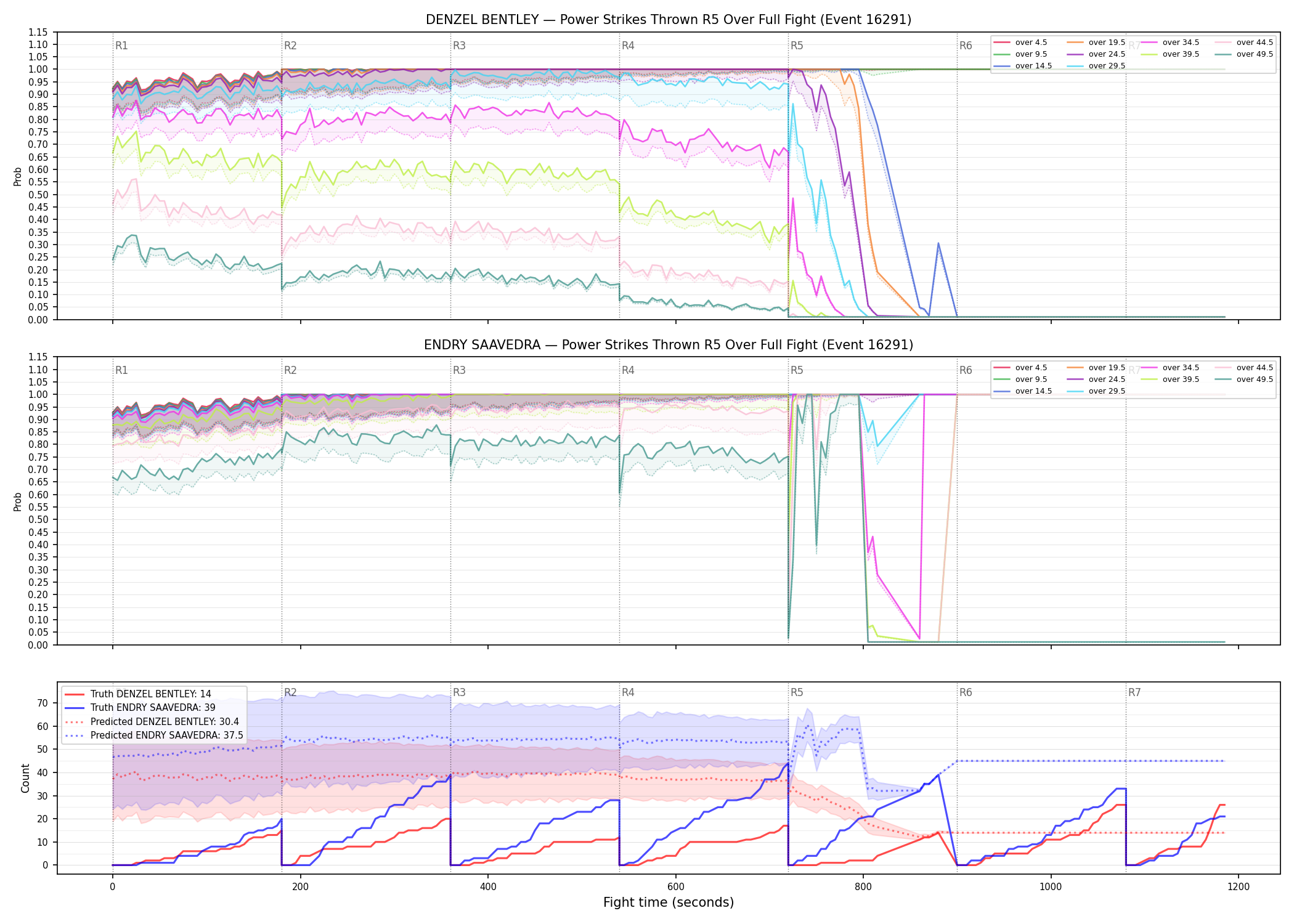Pick 'over 14.5' in the Endry Saavedra chart legend

point(1023,391)
